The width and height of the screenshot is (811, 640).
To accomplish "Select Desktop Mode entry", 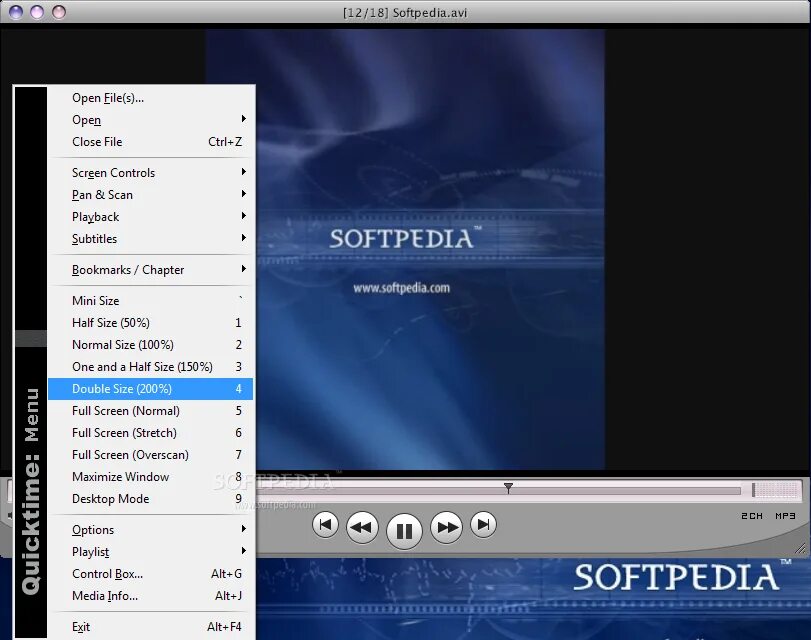I will click(151, 499).
